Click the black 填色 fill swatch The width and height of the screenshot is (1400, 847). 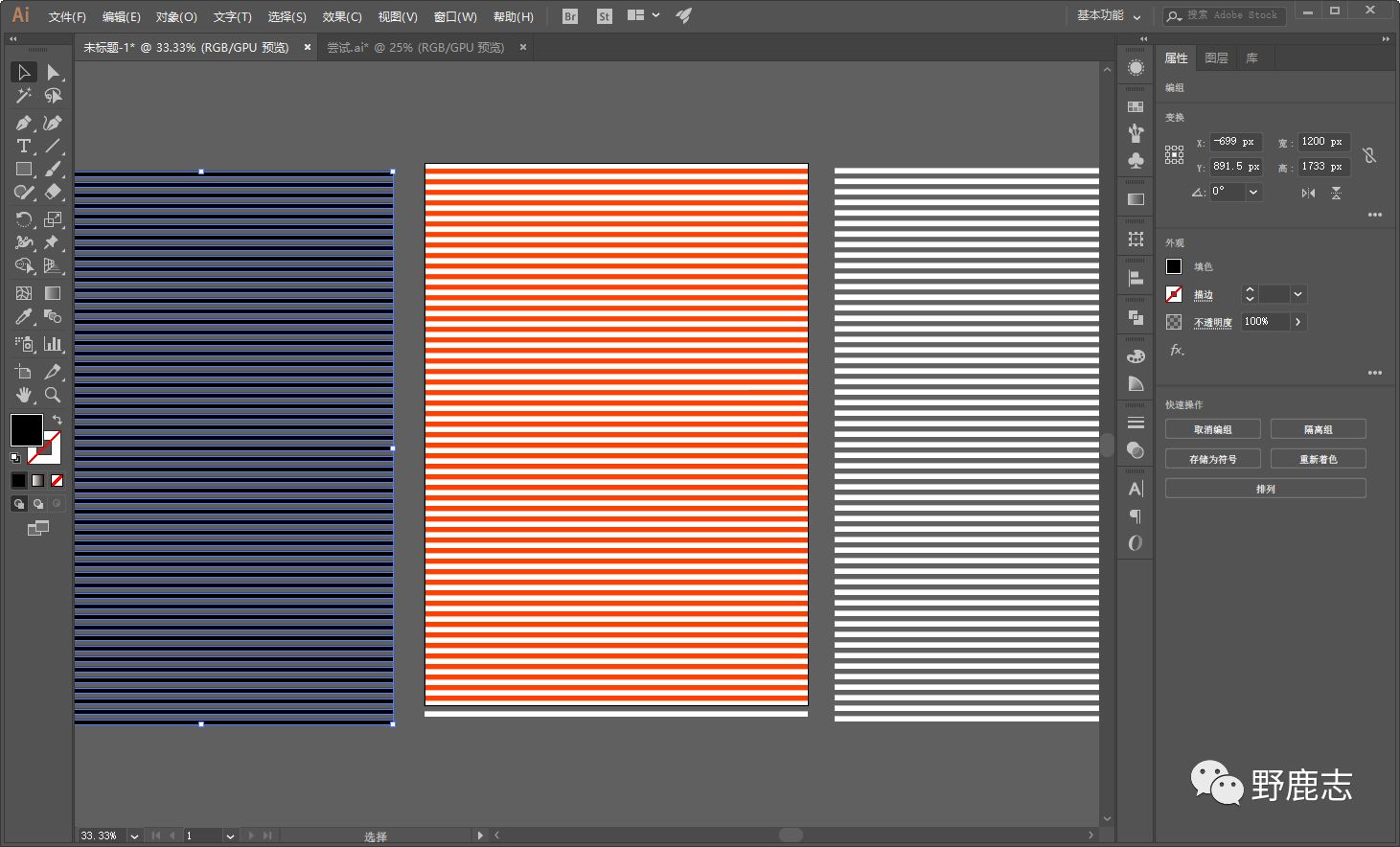[1174, 266]
